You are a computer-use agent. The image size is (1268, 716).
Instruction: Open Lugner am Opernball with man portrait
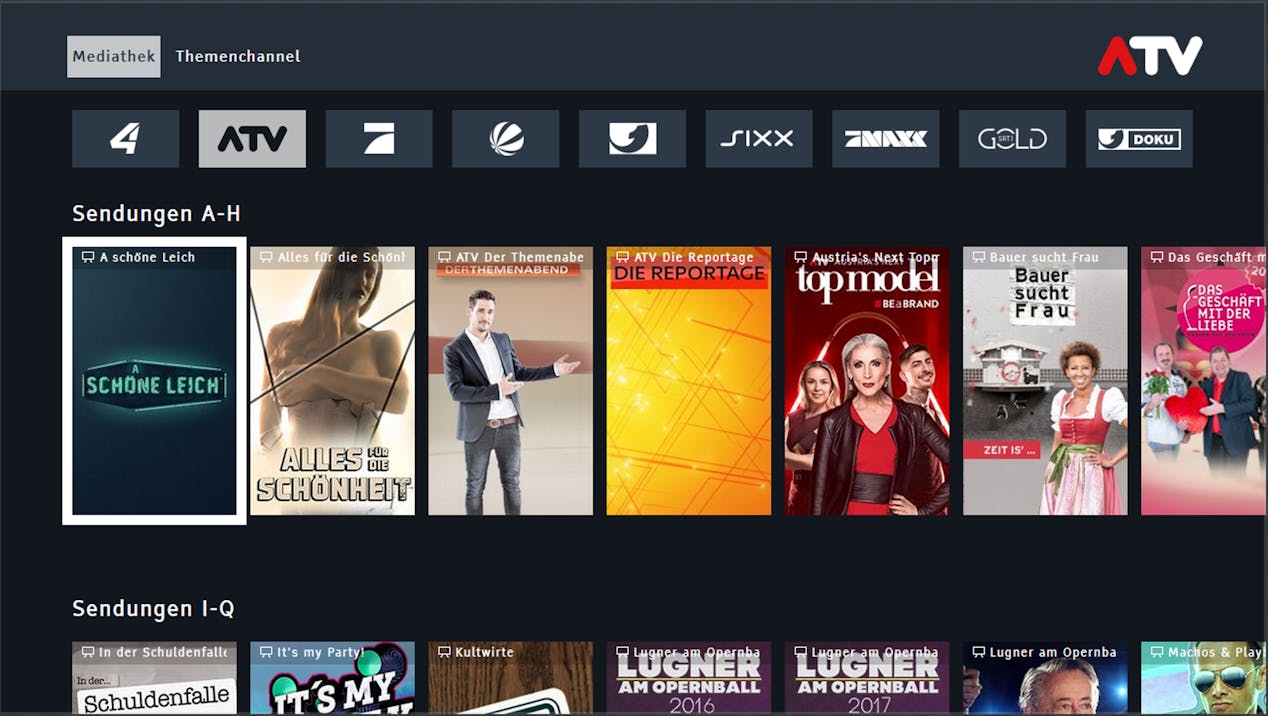(x=1045, y=678)
